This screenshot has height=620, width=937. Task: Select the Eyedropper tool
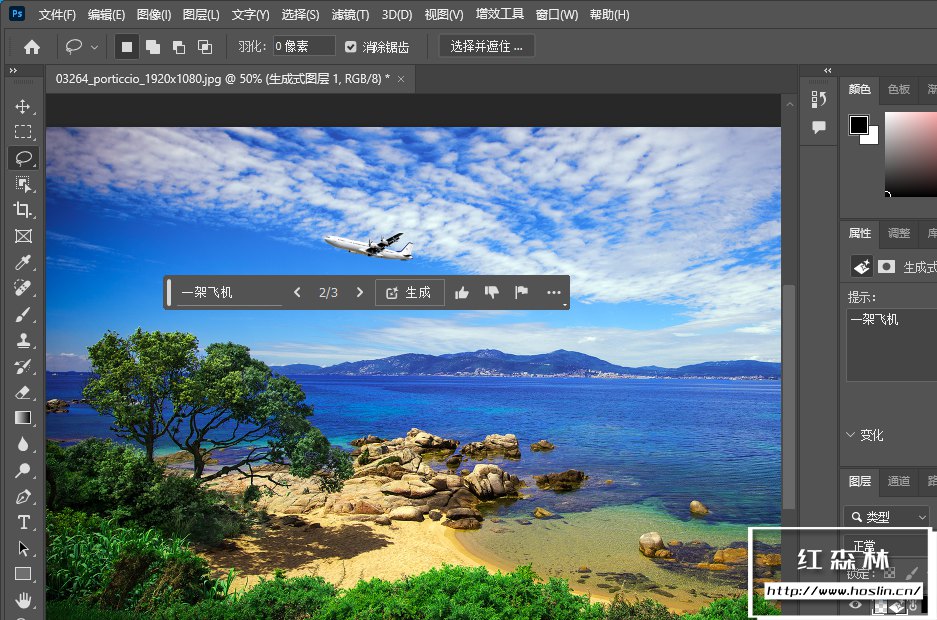[x=23, y=262]
